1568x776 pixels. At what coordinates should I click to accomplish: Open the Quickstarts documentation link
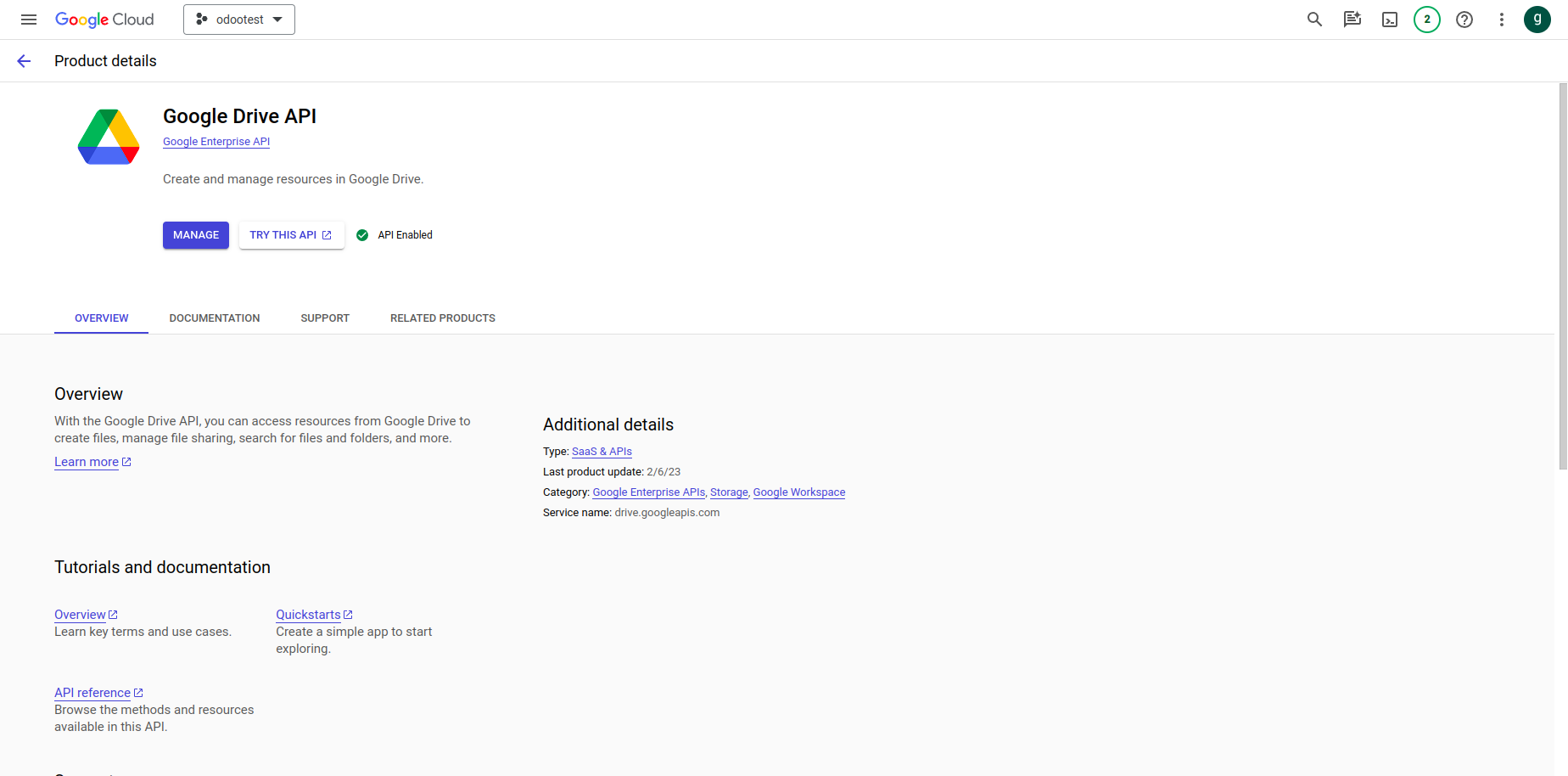[308, 615]
